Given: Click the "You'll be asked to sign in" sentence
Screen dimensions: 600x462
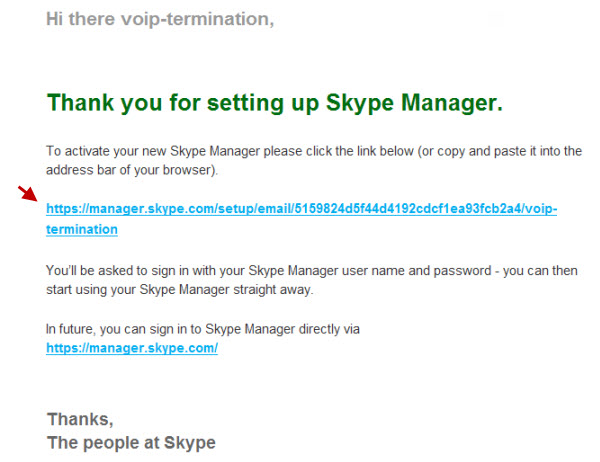Looking at the screenshot, I should (311, 271).
